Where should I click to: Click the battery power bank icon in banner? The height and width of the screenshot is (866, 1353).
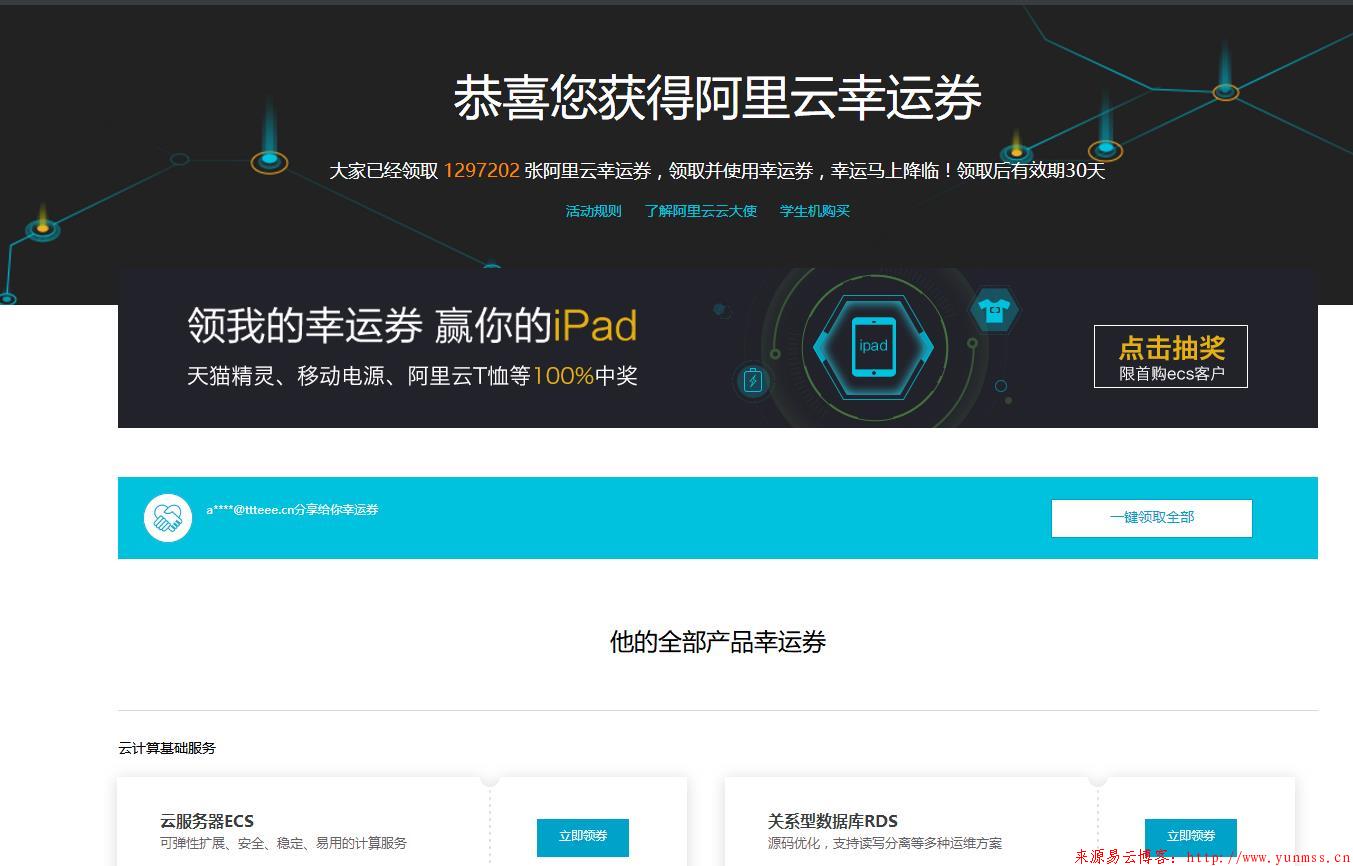(x=753, y=381)
